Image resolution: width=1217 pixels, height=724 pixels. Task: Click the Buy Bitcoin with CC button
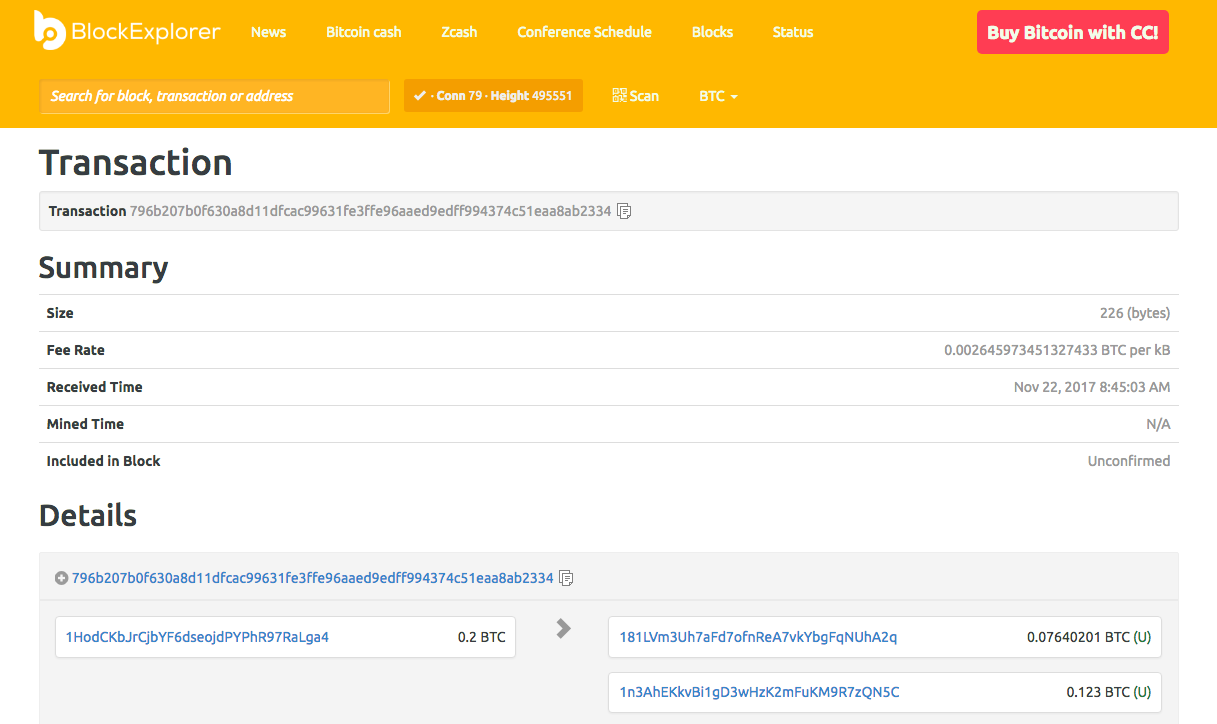pos(1072,31)
